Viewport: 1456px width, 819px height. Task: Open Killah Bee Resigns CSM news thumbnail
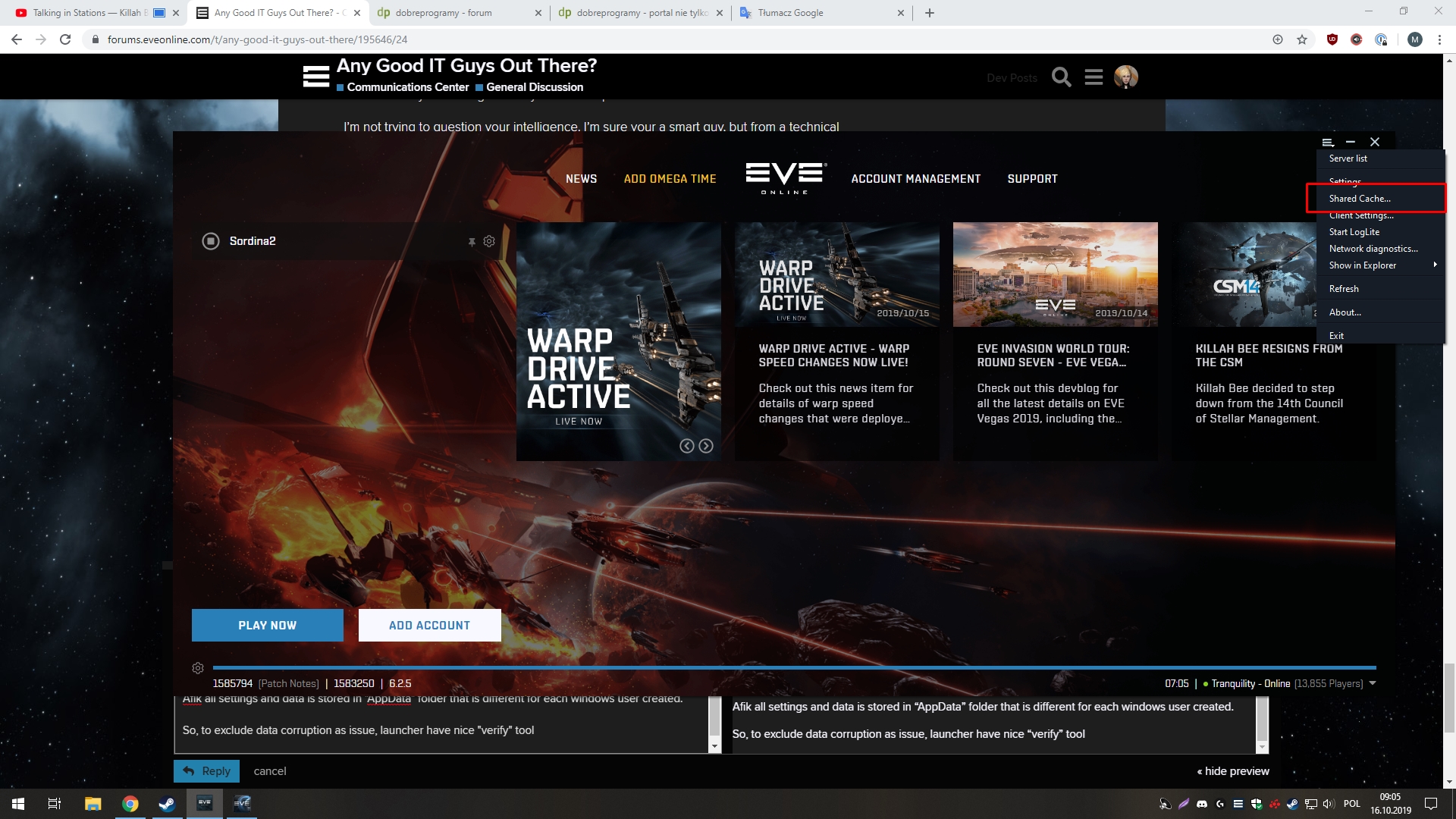point(1244,275)
